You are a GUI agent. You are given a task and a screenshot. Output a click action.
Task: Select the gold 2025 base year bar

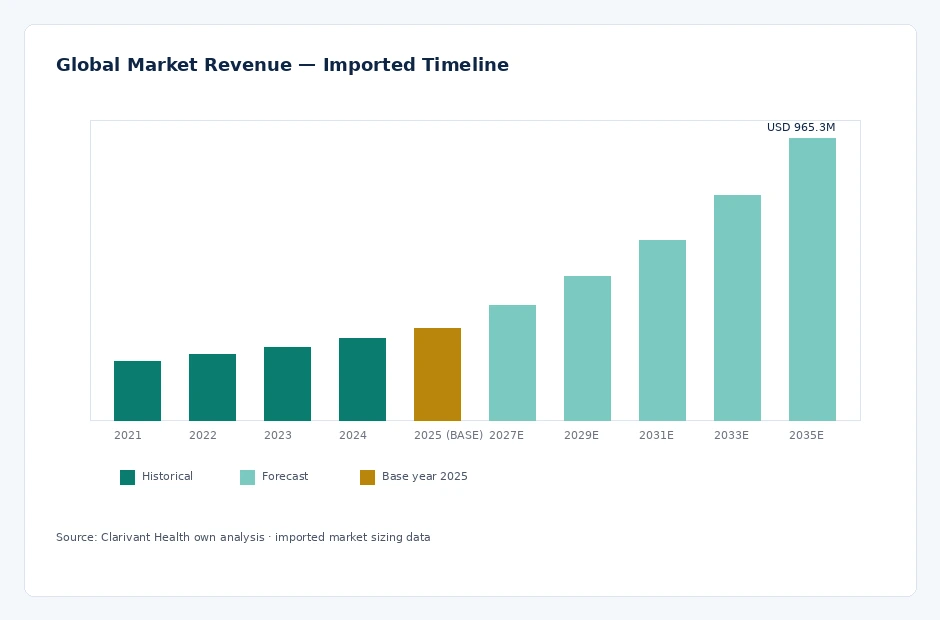tap(437, 374)
